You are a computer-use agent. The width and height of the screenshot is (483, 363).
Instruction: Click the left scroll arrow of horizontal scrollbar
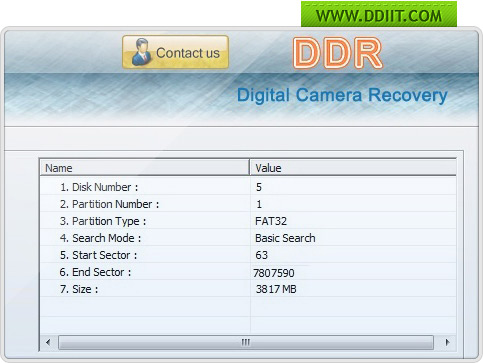coord(48,342)
